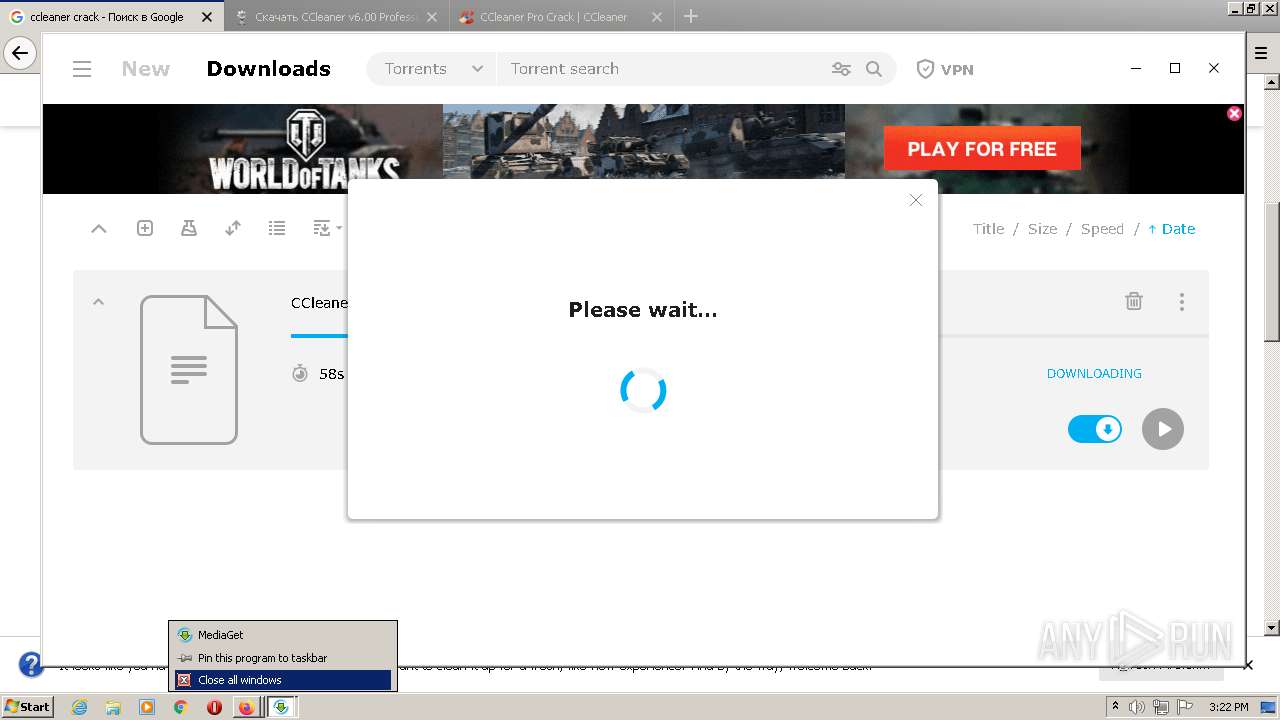Sort downloads by Title
Screen dimensions: 1280x720
tap(988, 229)
